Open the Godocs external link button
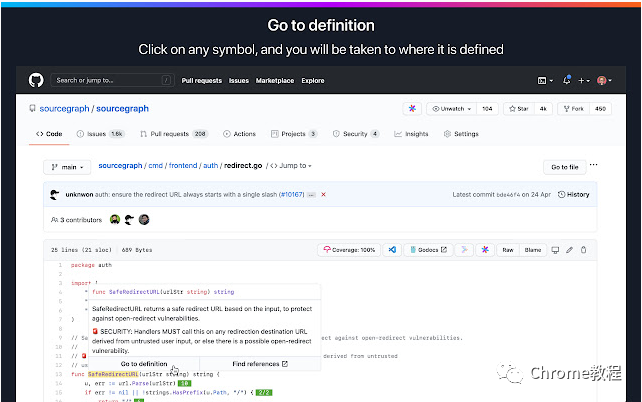 pos(428,250)
